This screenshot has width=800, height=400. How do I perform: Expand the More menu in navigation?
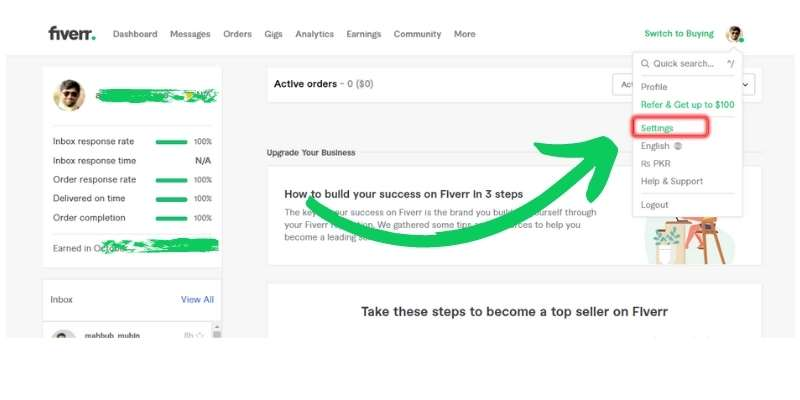point(464,34)
